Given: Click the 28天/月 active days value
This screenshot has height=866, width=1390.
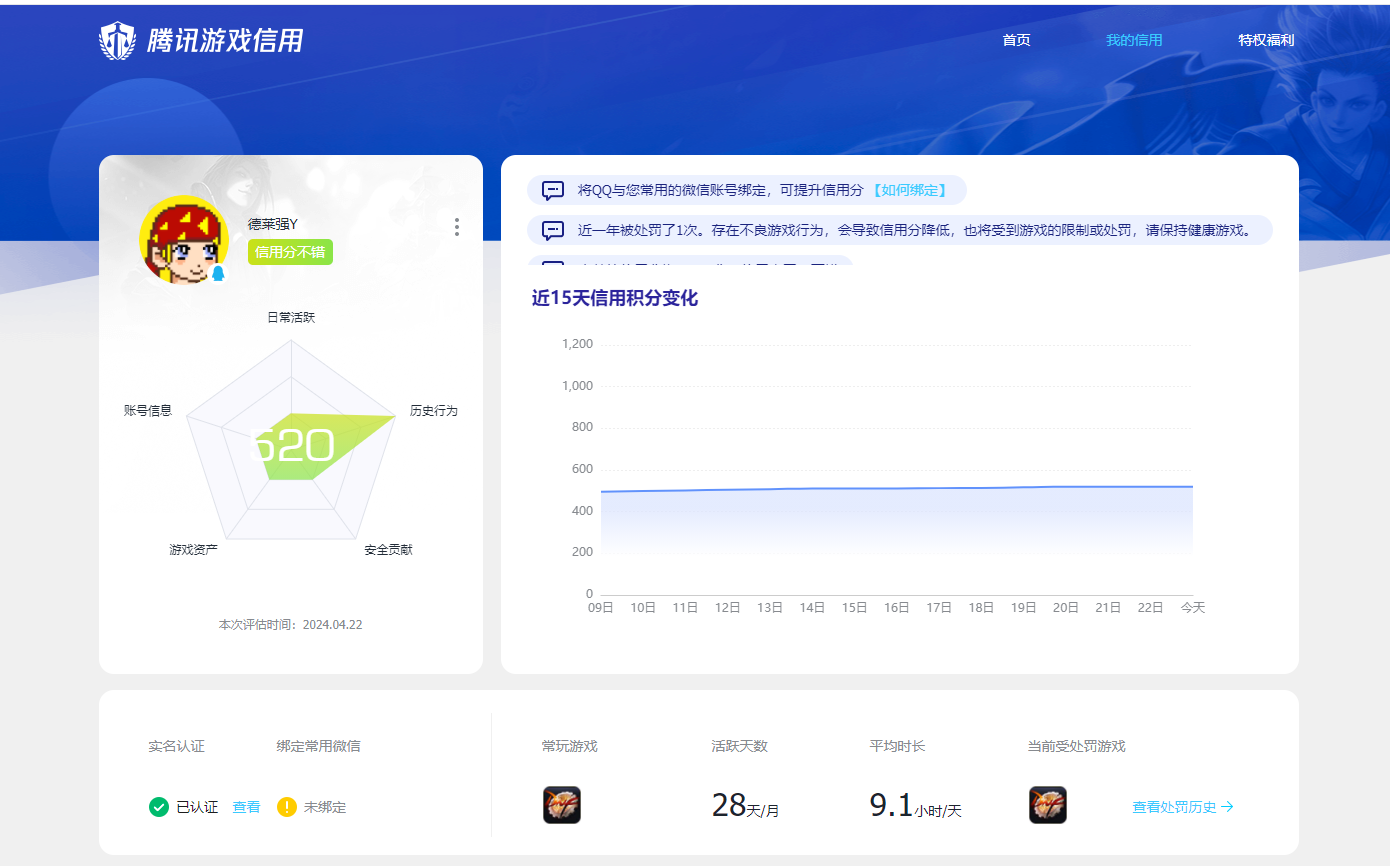Looking at the screenshot, I should click(x=746, y=806).
